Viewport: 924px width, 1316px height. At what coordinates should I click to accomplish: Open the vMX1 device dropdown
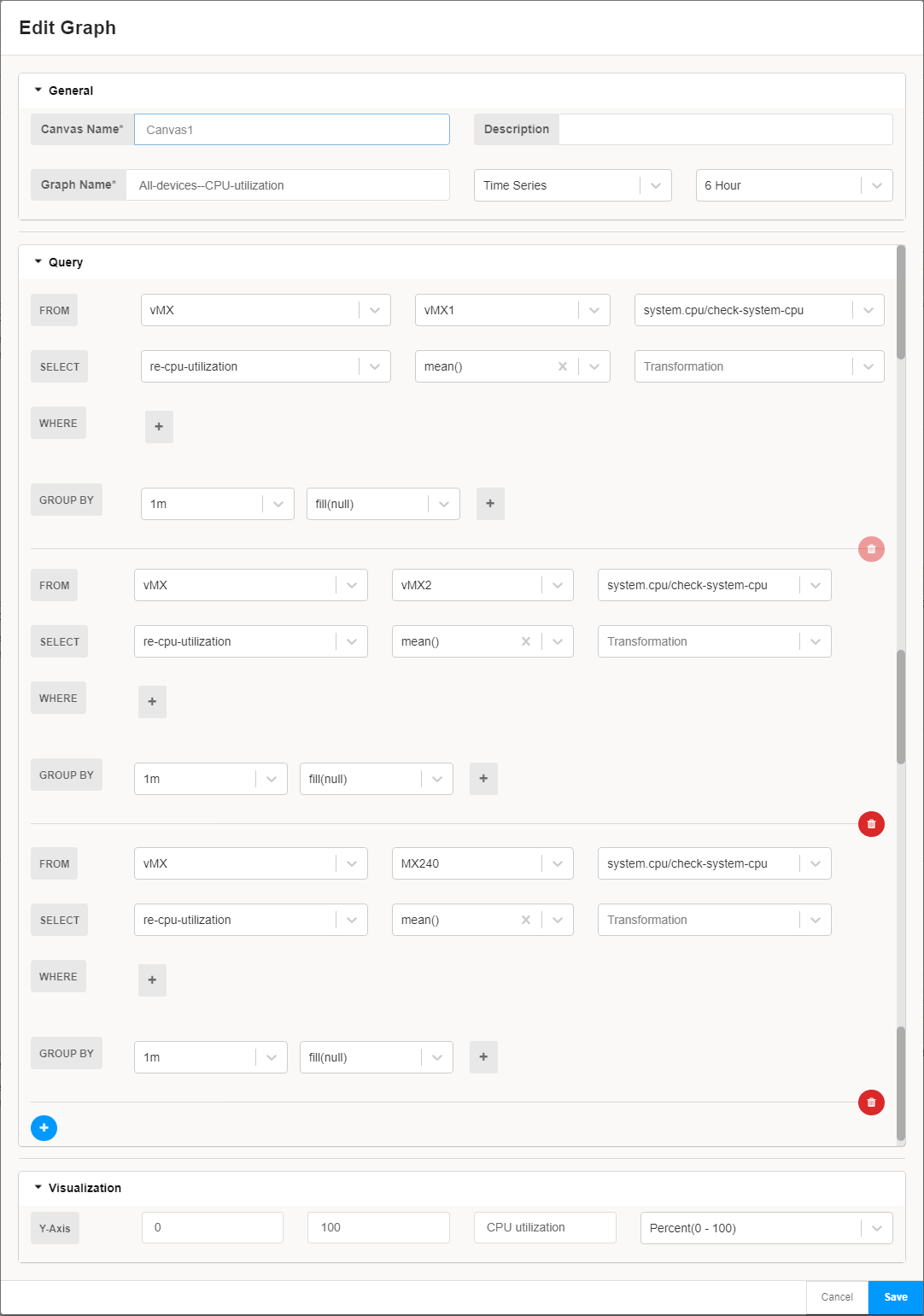[512, 310]
